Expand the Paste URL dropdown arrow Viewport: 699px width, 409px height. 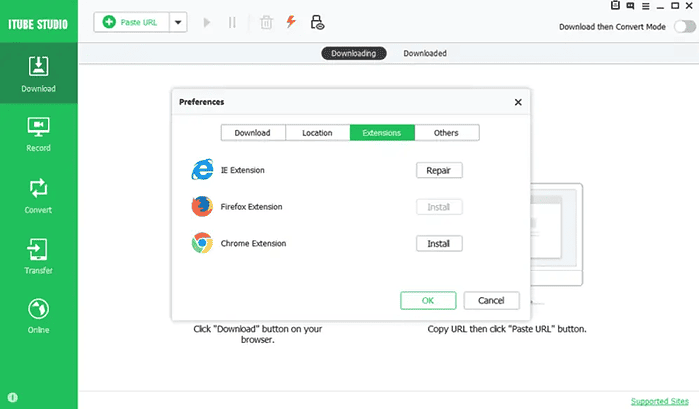click(178, 22)
